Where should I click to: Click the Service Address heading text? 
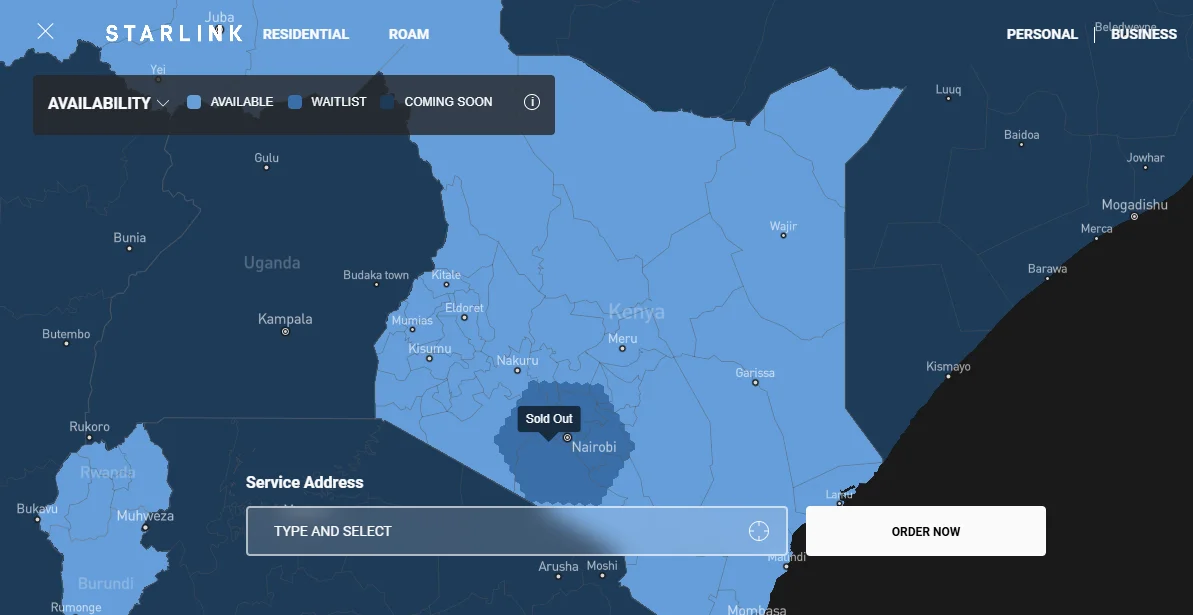tap(304, 483)
